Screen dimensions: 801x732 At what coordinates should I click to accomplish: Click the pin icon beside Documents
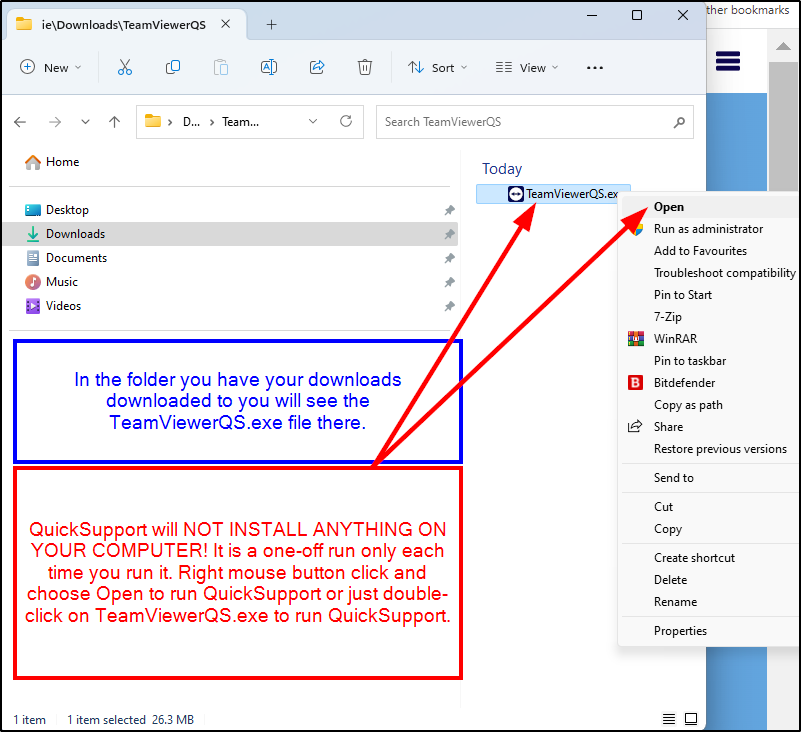click(450, 258)
